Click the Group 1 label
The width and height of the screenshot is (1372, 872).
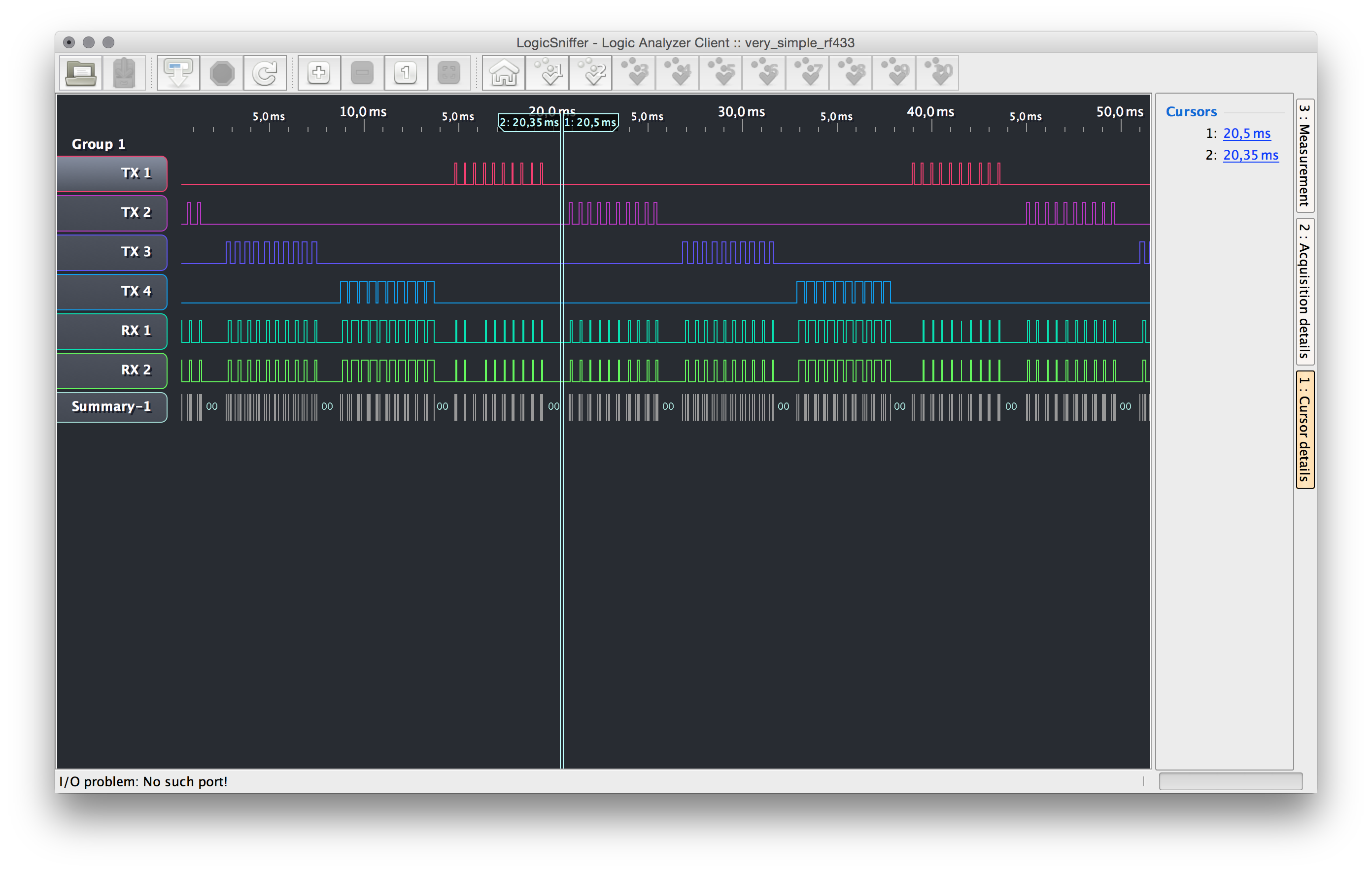[98, 144]
